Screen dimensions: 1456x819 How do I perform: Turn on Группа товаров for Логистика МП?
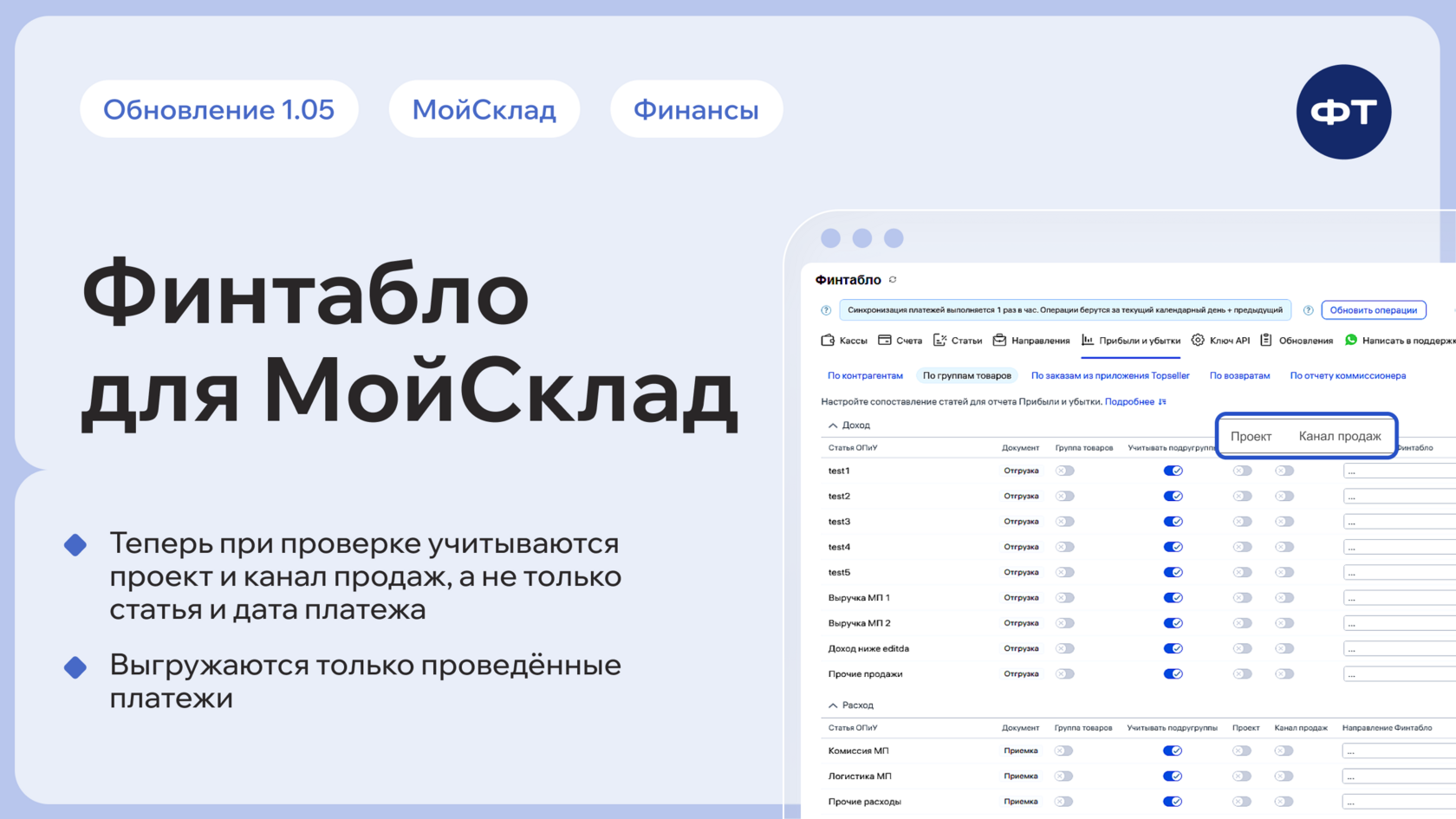pyautogui.click(x=1064, y=777)
